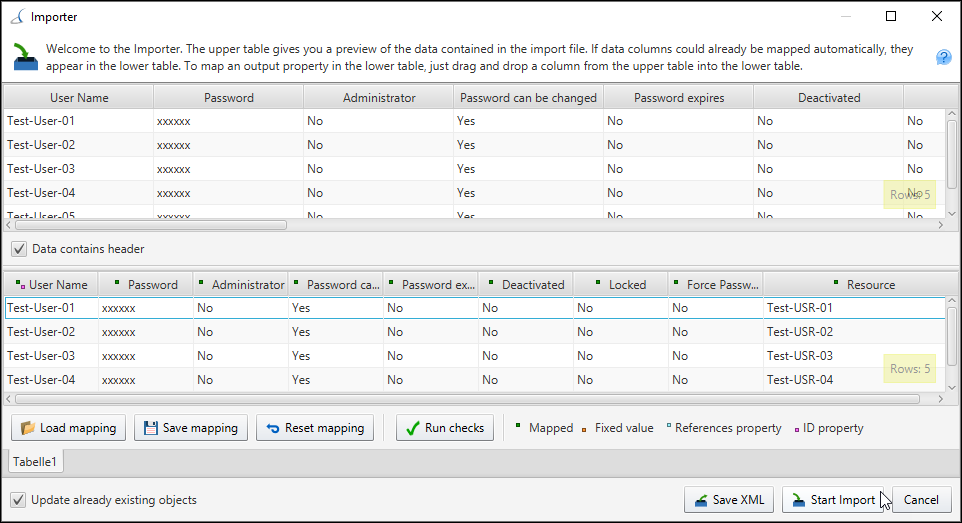Click Administrator header in lower mapping table
962x523 pixels.
[240, 285]
